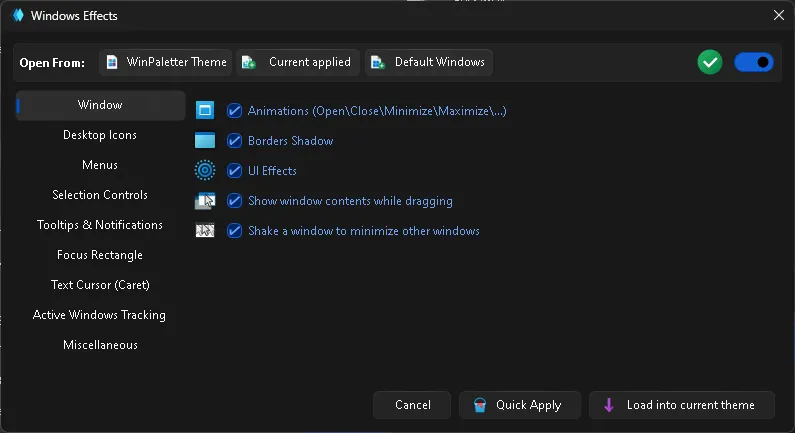The height and width of the screenshot is (433, 795).
Task: Uncheck the Animations checkbox
Action: tap(235, 111)
